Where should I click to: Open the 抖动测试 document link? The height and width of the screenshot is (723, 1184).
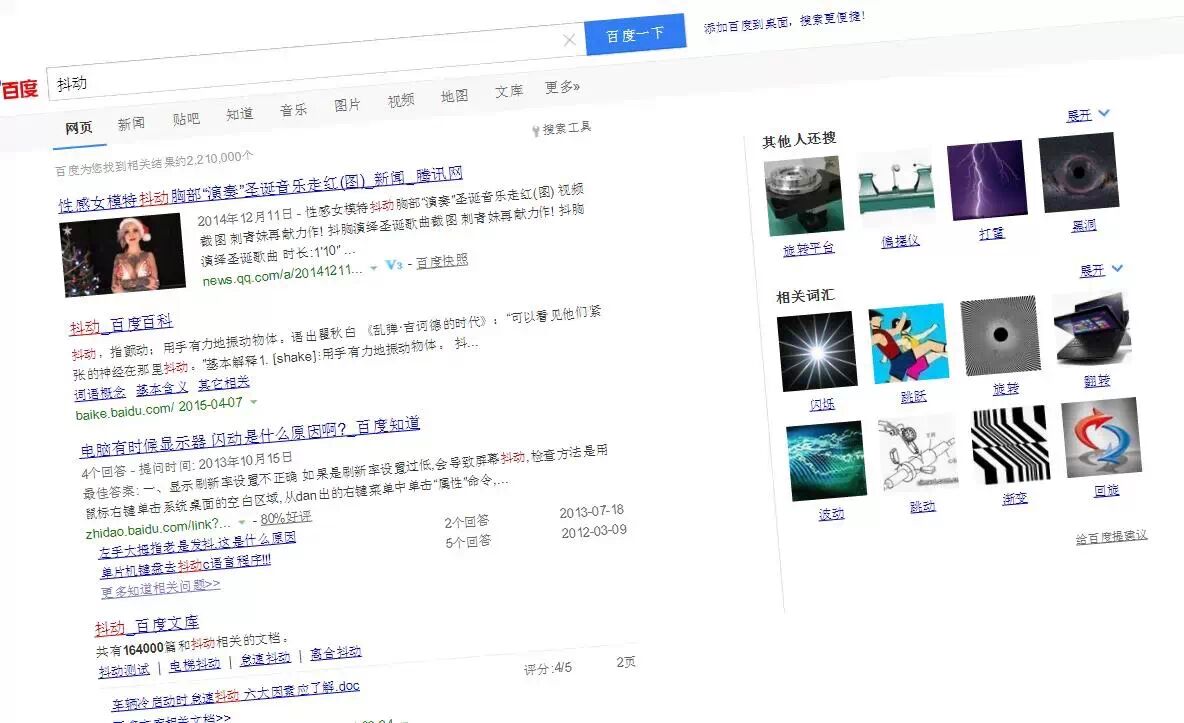124,670
